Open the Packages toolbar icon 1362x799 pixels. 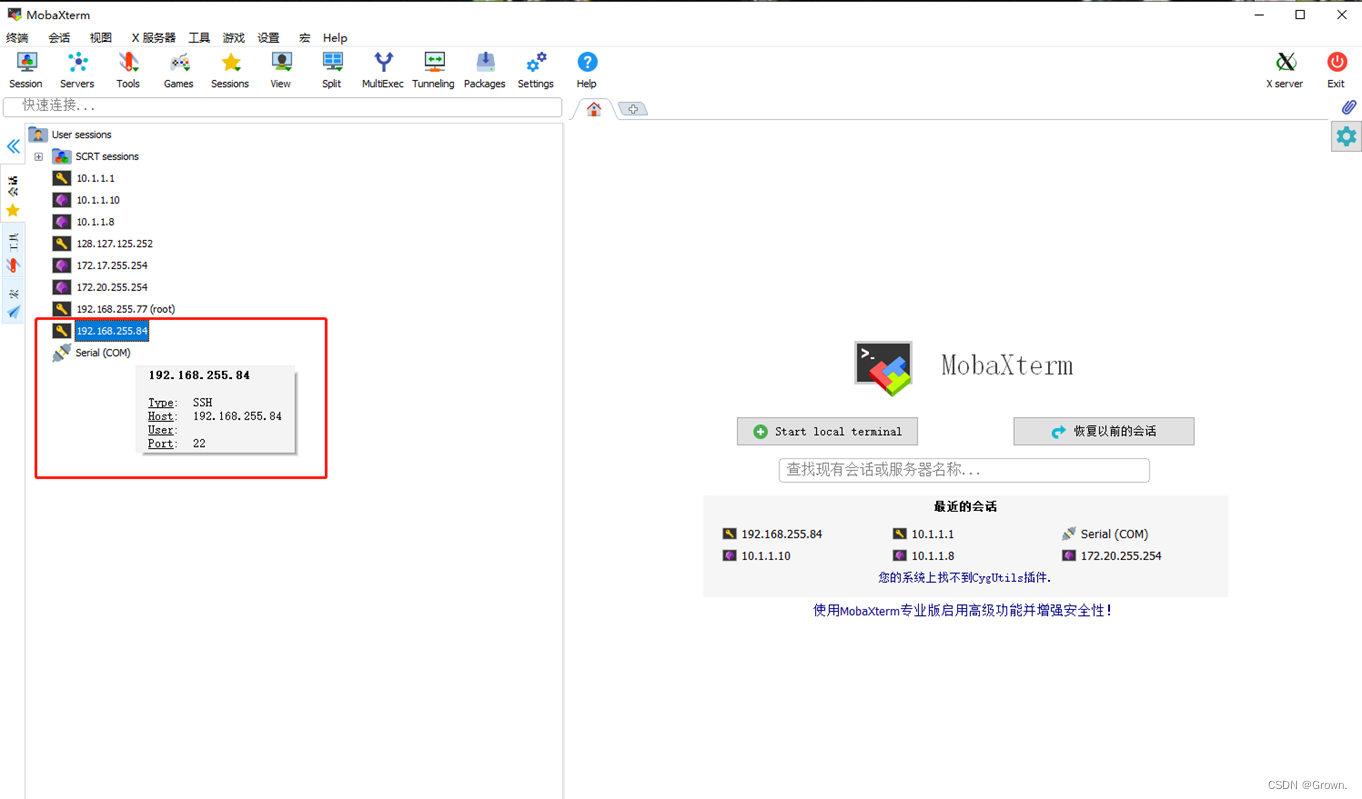pyautogui.click(x=485, y=70)
